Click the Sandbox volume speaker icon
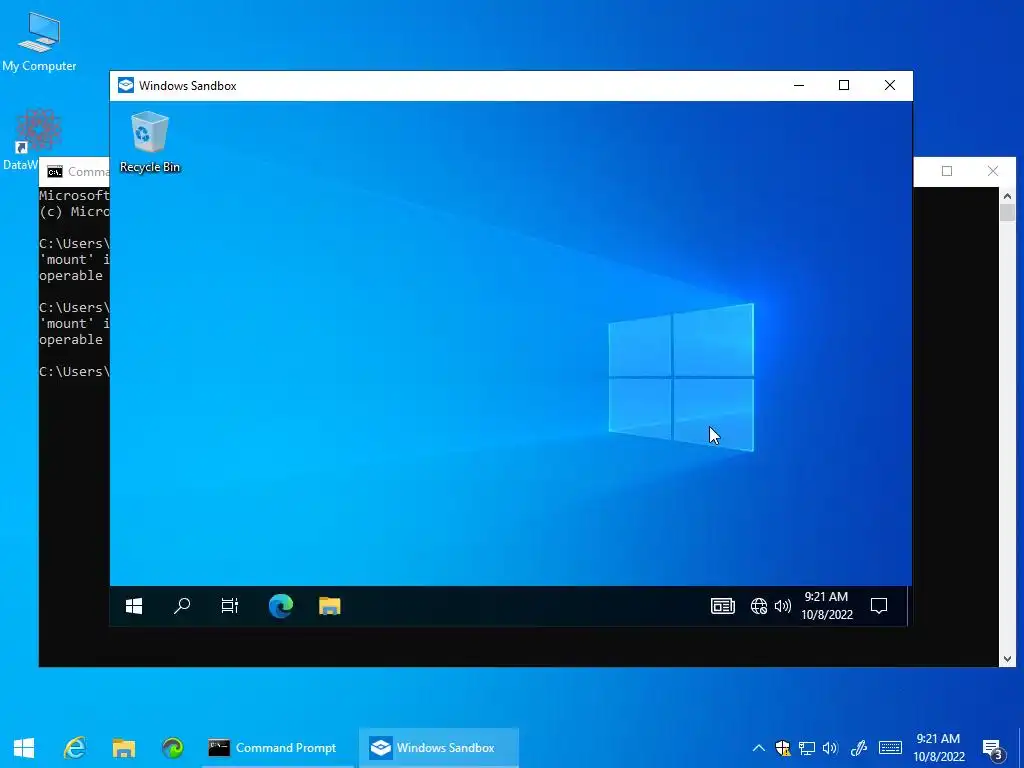The image size is (1024, 768). click(x=782, y=606)
